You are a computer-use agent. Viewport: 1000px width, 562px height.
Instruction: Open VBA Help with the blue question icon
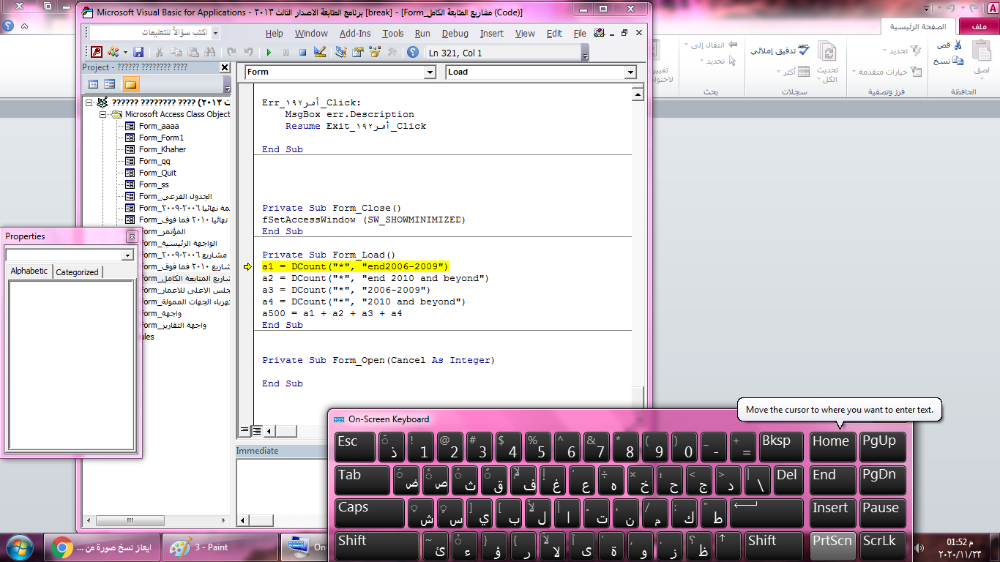(x=413, y=52)
